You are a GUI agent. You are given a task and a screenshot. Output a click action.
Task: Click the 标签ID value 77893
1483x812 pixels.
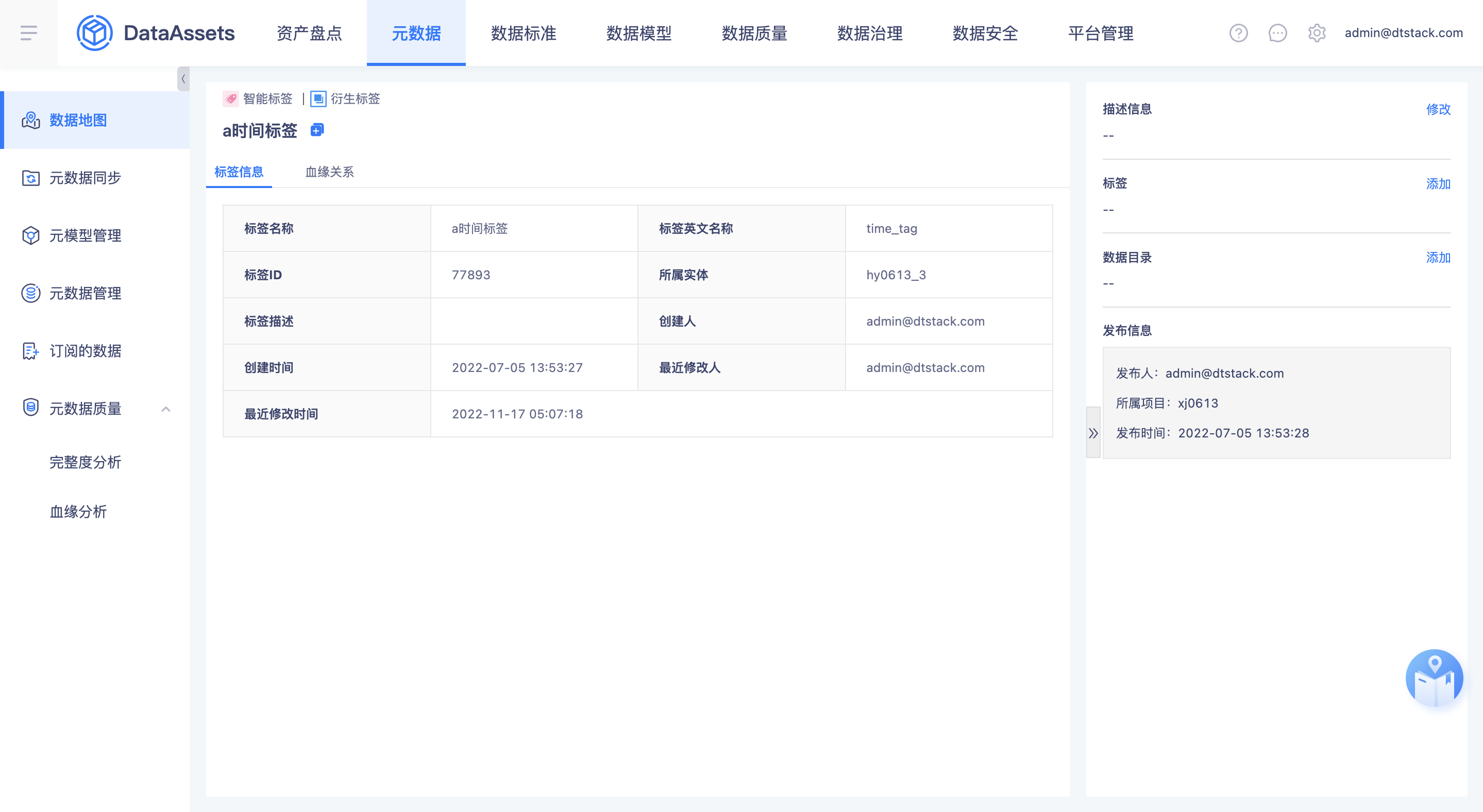(471, 275)
